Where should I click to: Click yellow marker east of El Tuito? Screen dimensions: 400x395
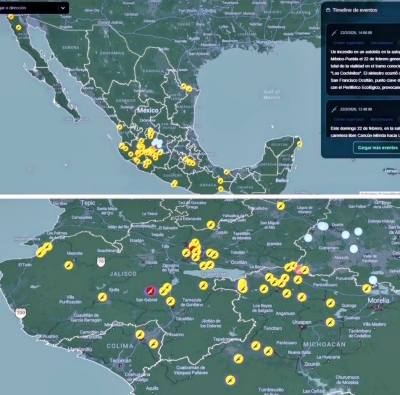pos(69,266)
